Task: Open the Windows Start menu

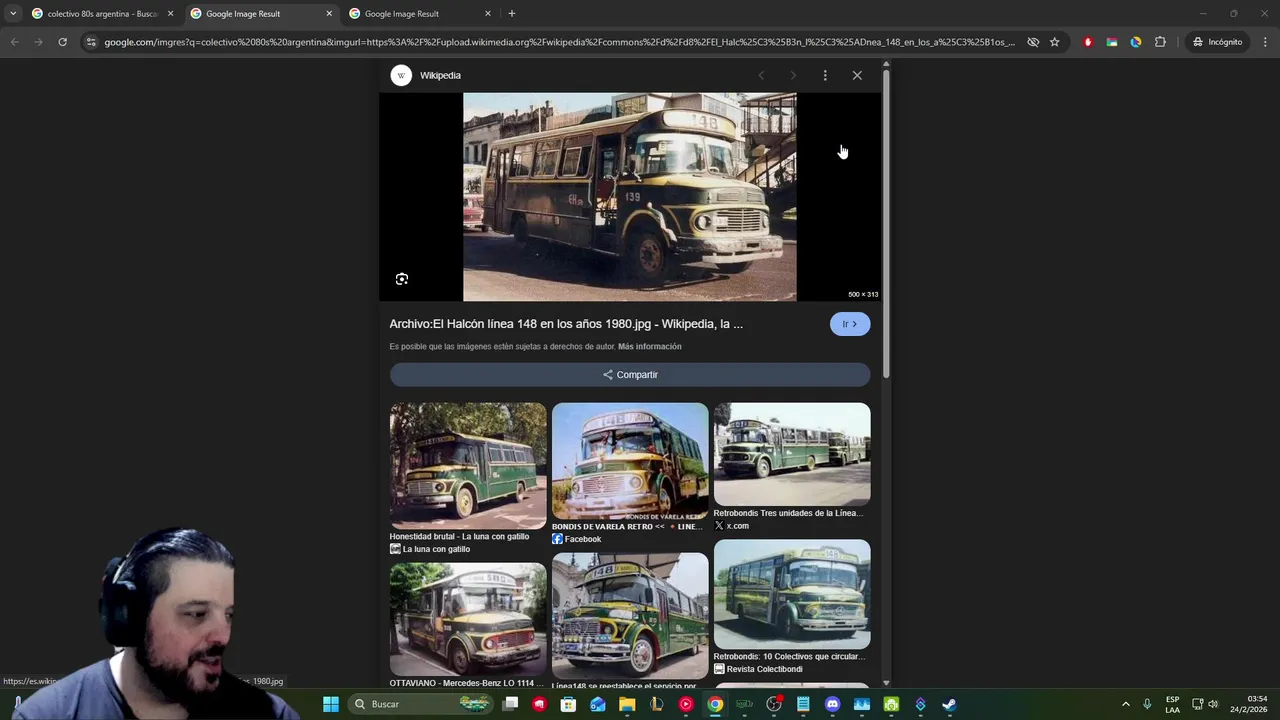Action: [331, 704]
